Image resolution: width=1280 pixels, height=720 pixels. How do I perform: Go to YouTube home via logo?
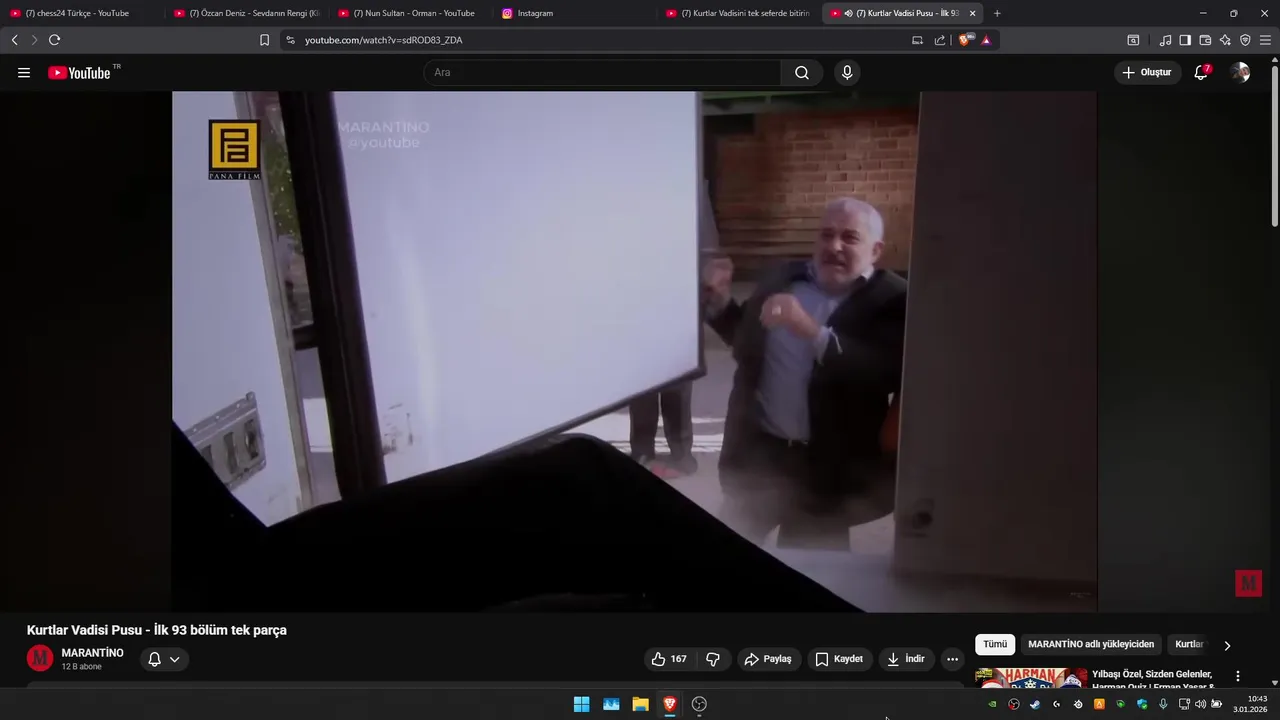pos(80,73)
